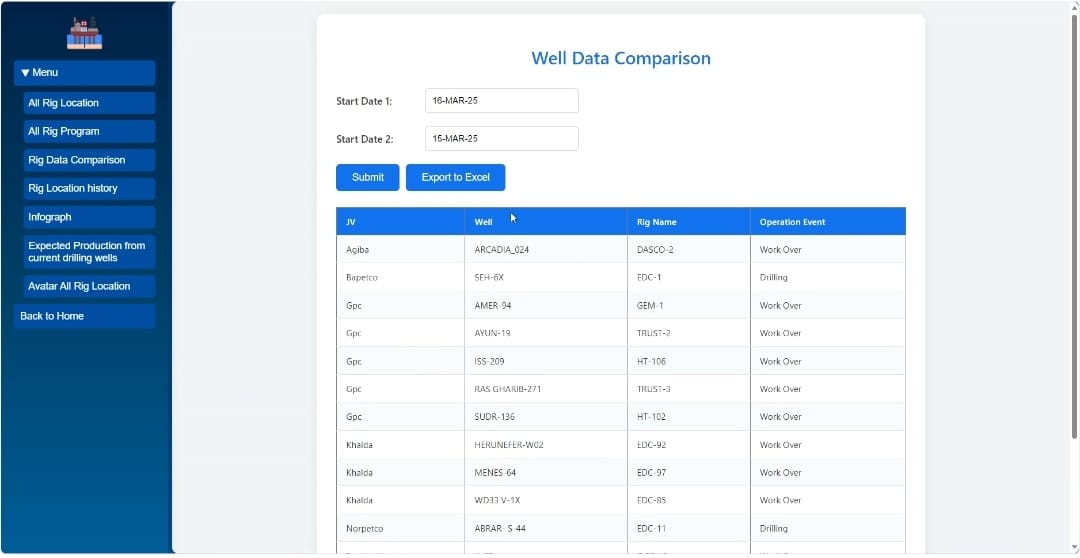Select the MENES-64 well cell

(546, 473)
